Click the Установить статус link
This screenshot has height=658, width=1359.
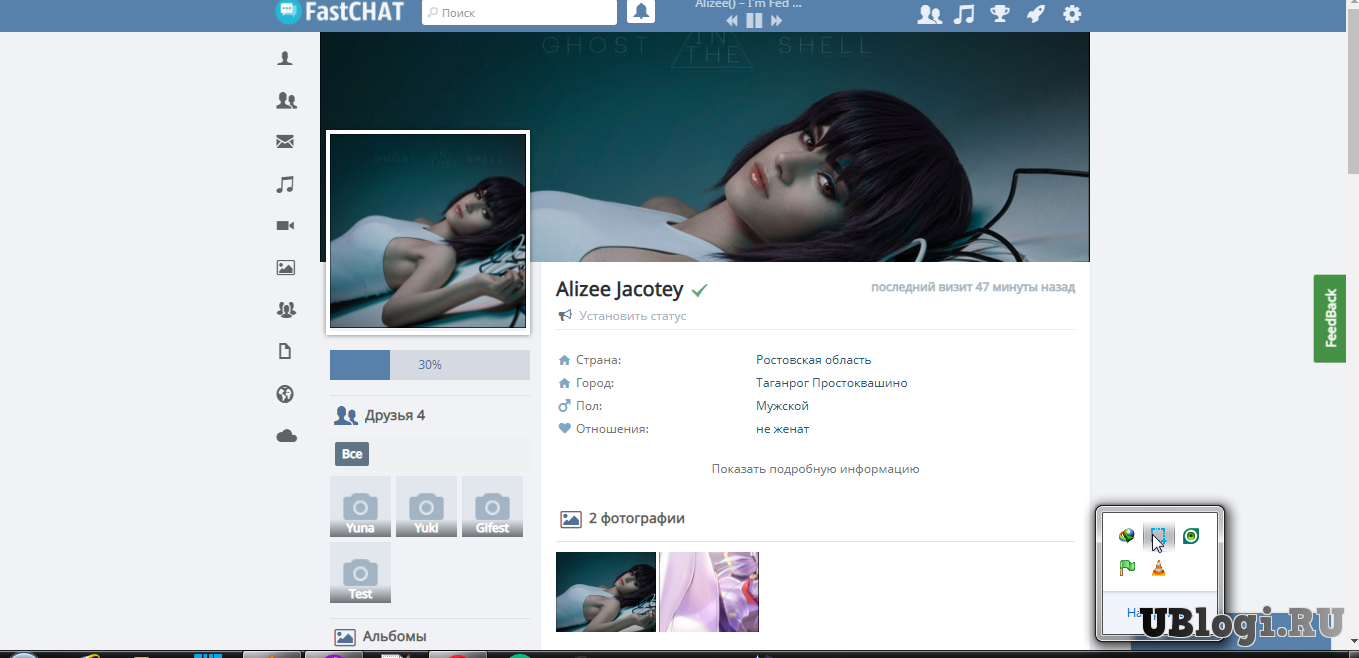[x=632, y=316]
